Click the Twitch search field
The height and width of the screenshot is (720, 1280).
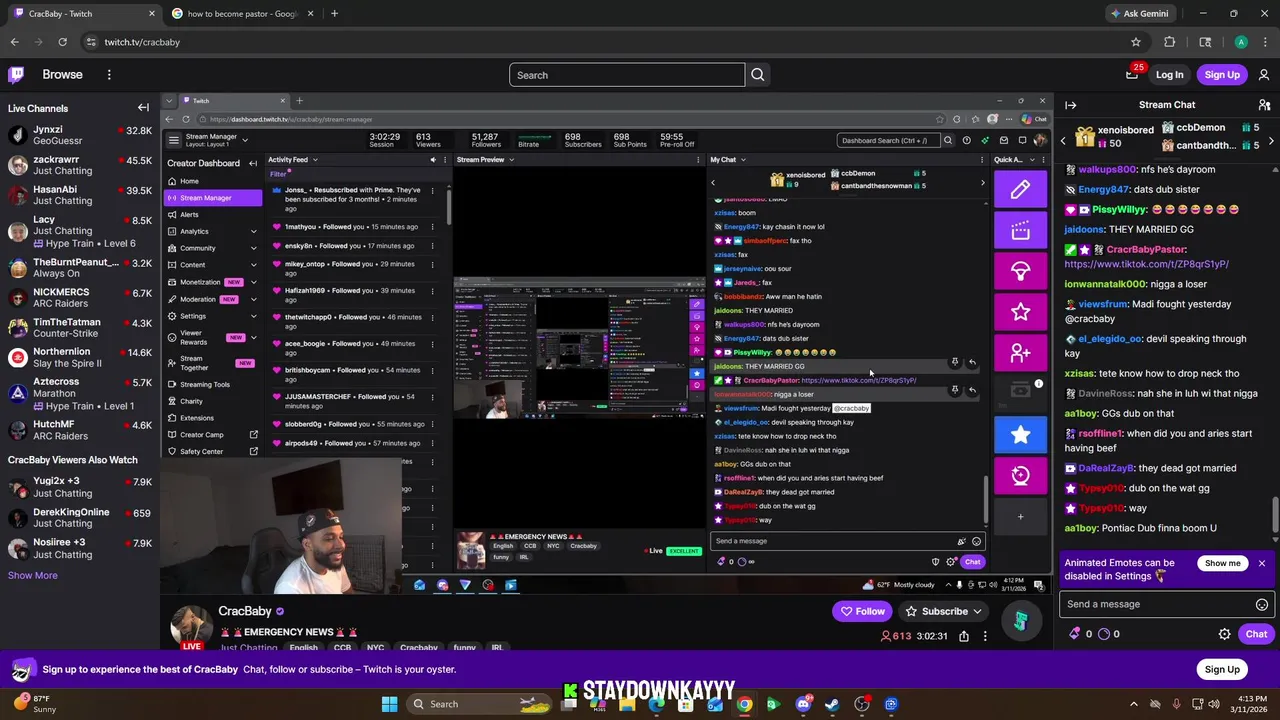coord(627,75)
